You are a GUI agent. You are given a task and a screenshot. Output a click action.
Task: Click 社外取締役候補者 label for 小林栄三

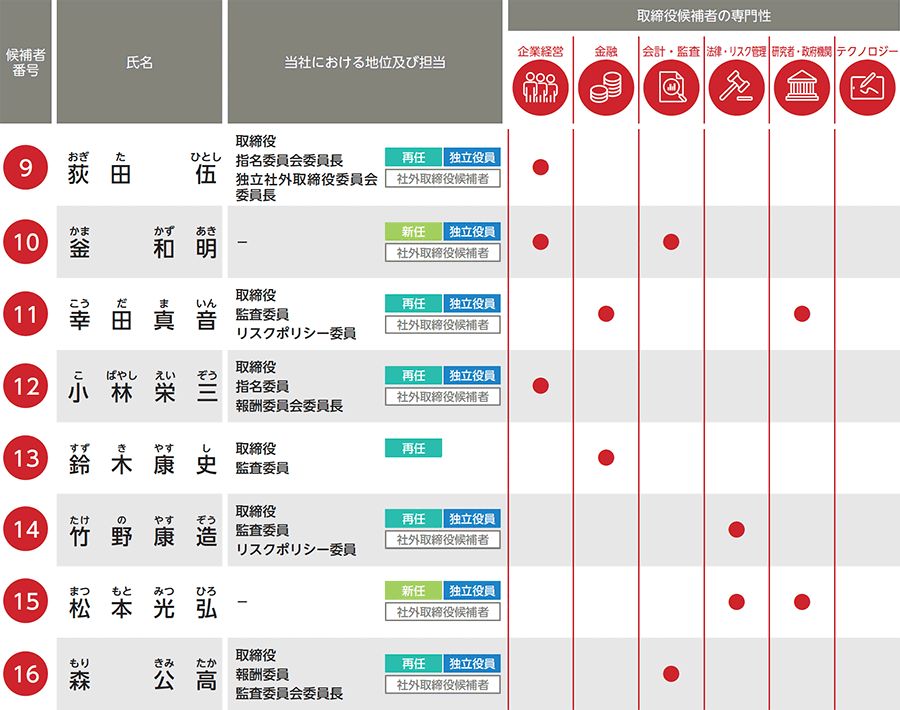click(443, 397)
